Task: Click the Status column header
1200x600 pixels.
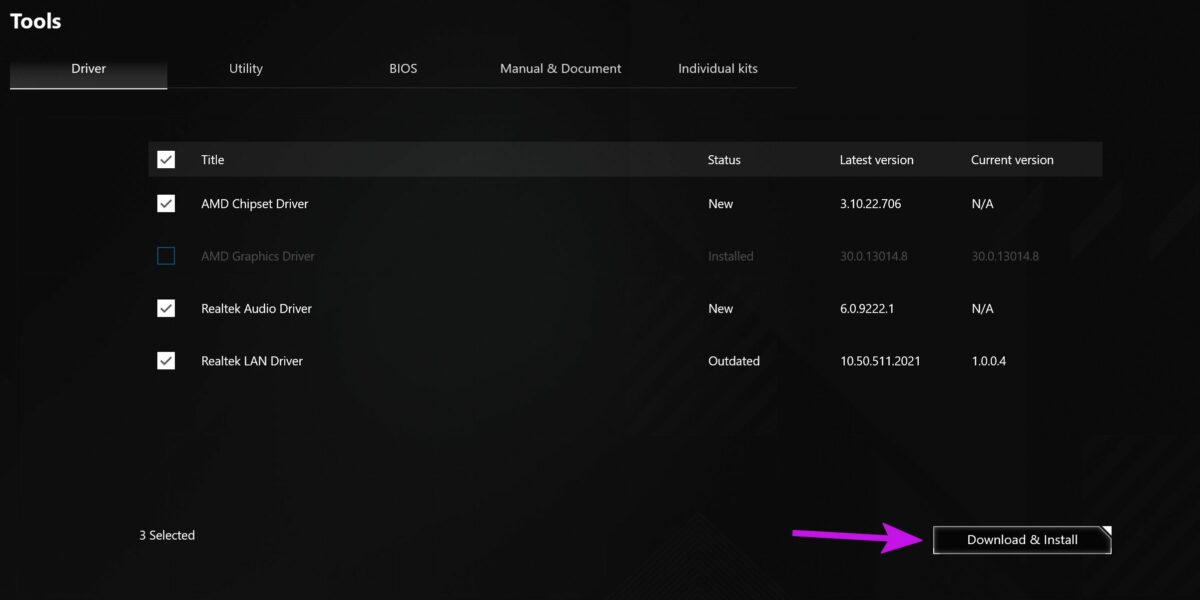Action: point(724,160)
